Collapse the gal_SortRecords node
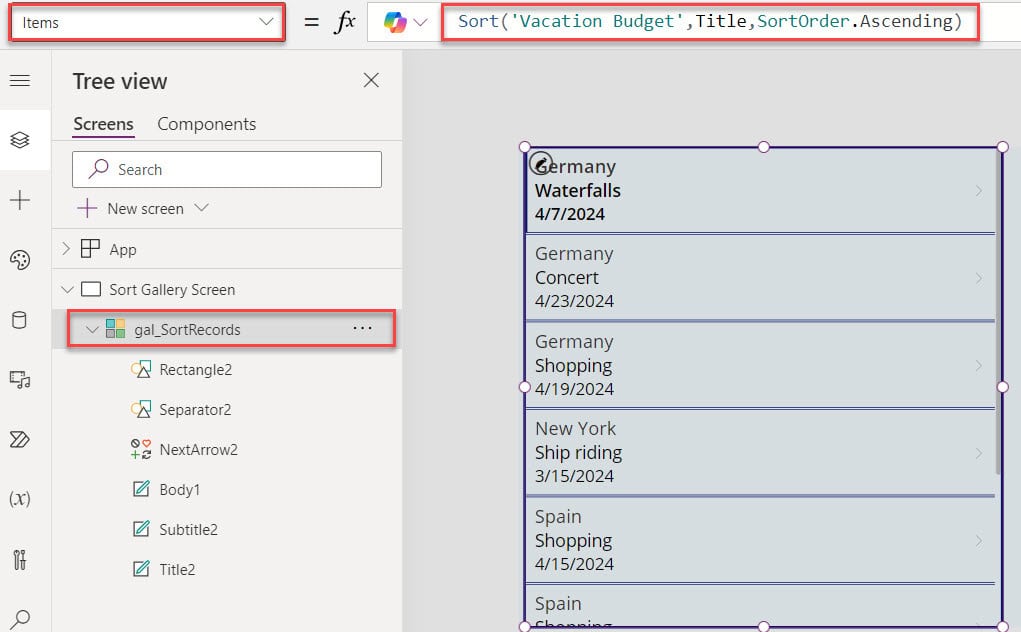This screenshot has height=632, width=1021. click(92, 329)
